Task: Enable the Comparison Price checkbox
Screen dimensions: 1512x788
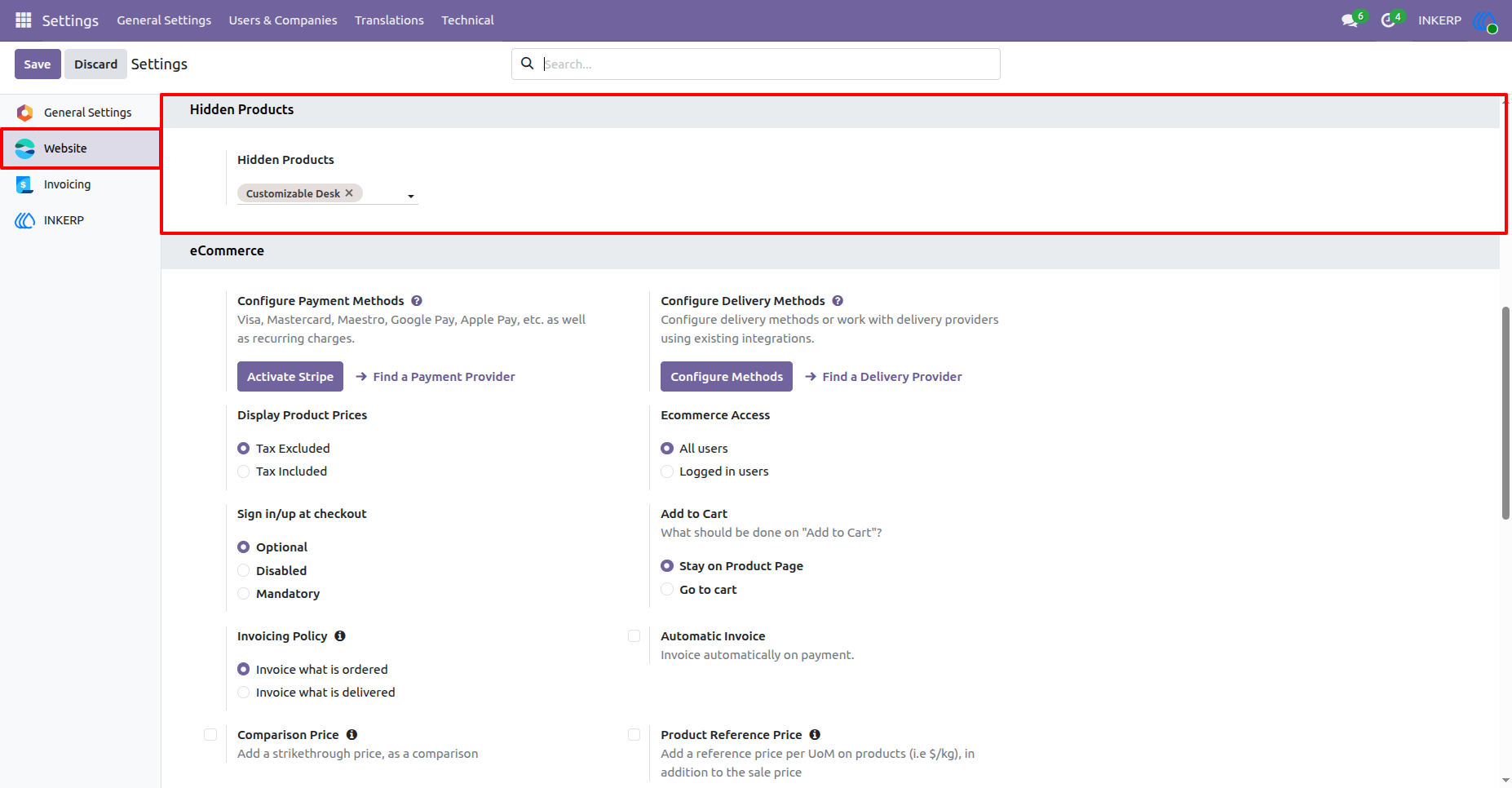Action: click(x=210, y=735)
